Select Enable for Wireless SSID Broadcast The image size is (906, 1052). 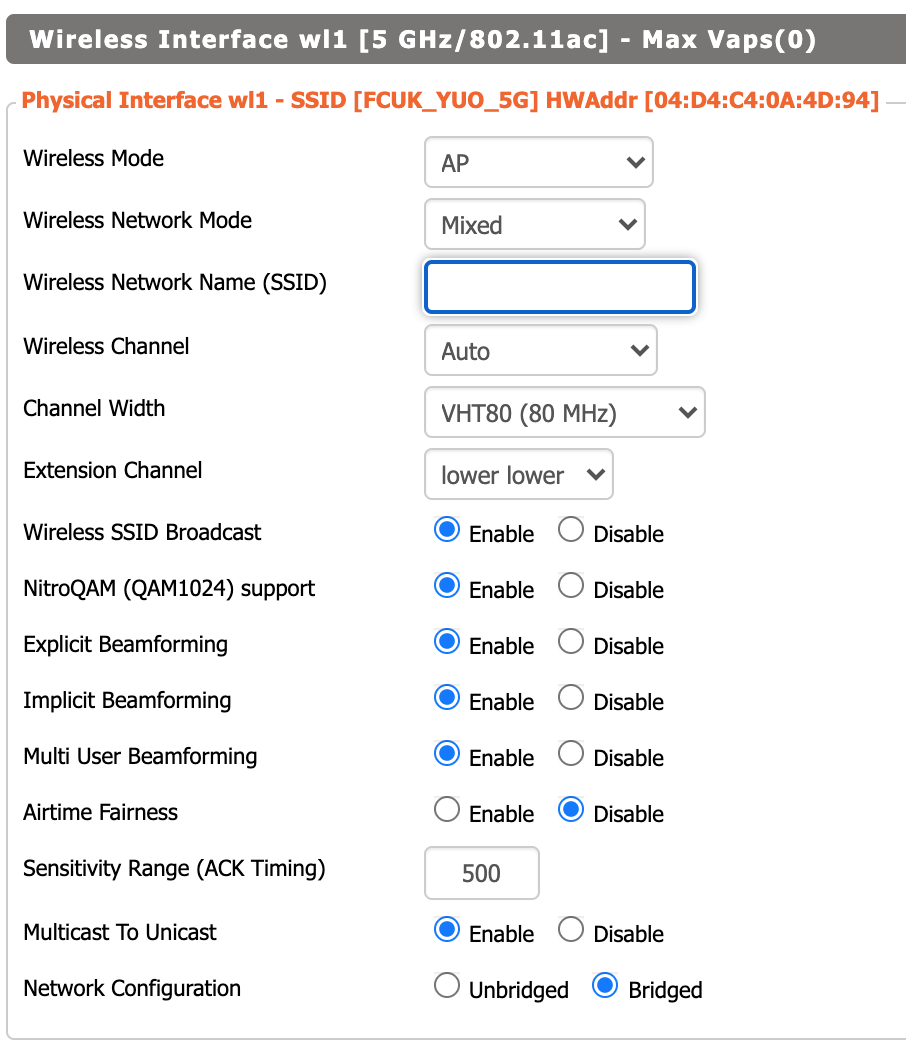pyautogui.click(x=447, y=531)
